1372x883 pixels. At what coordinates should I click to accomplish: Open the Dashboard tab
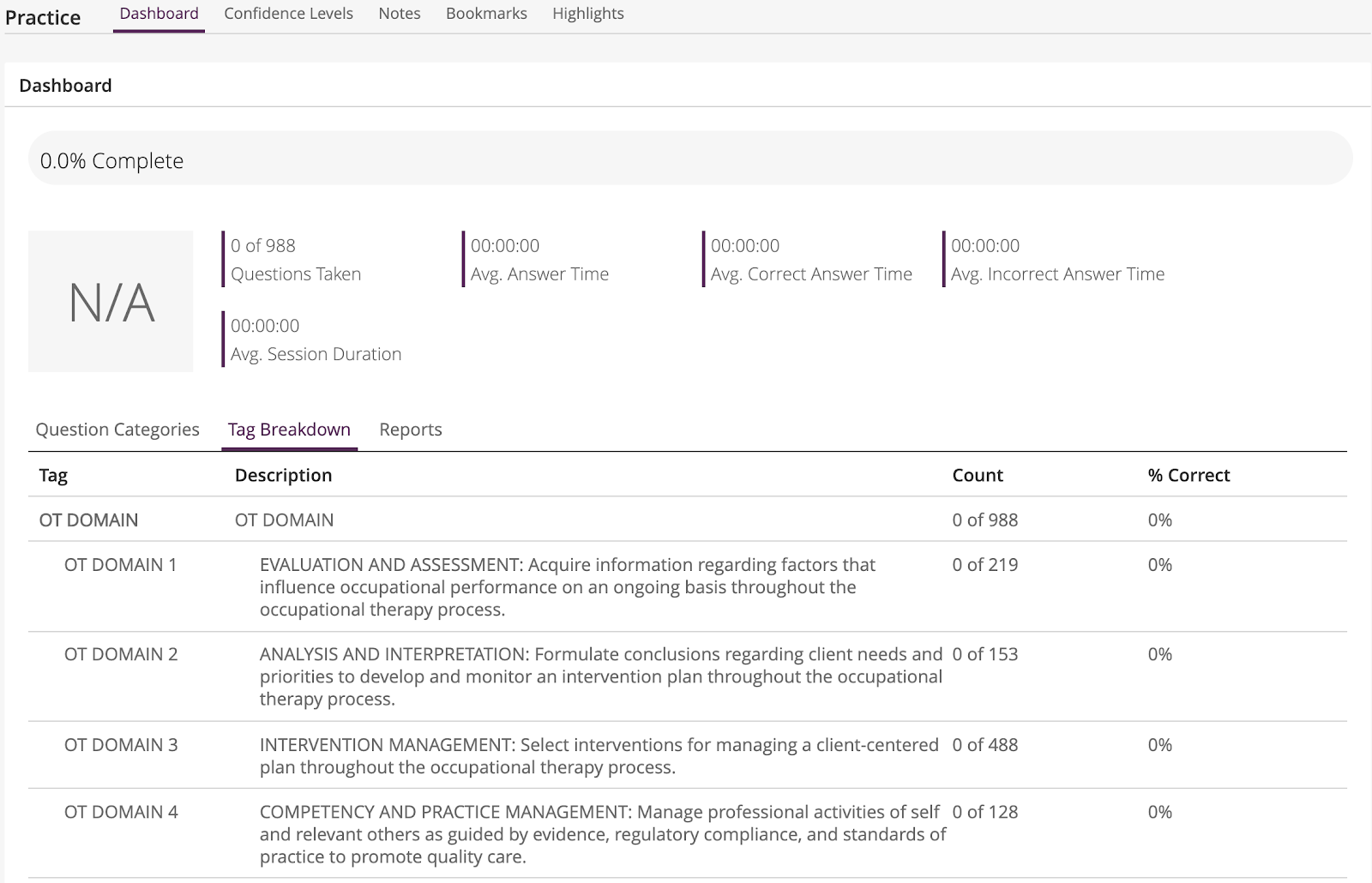[159, 14]
